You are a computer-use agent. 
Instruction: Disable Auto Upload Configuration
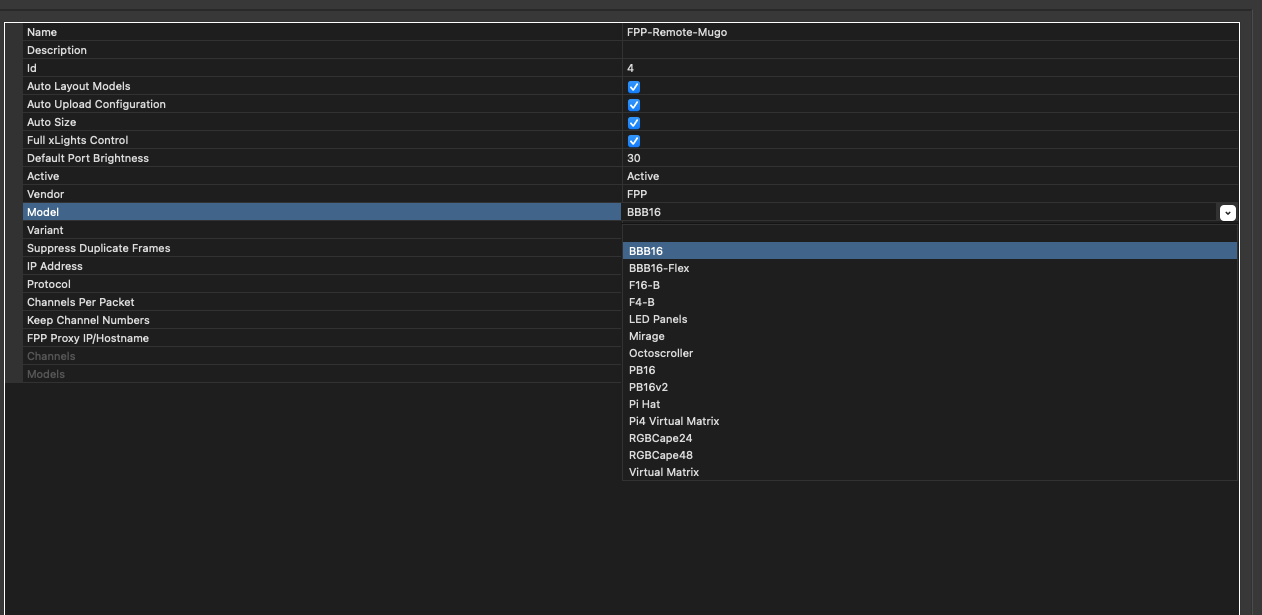pyautogui.click(x=633, y=104)
